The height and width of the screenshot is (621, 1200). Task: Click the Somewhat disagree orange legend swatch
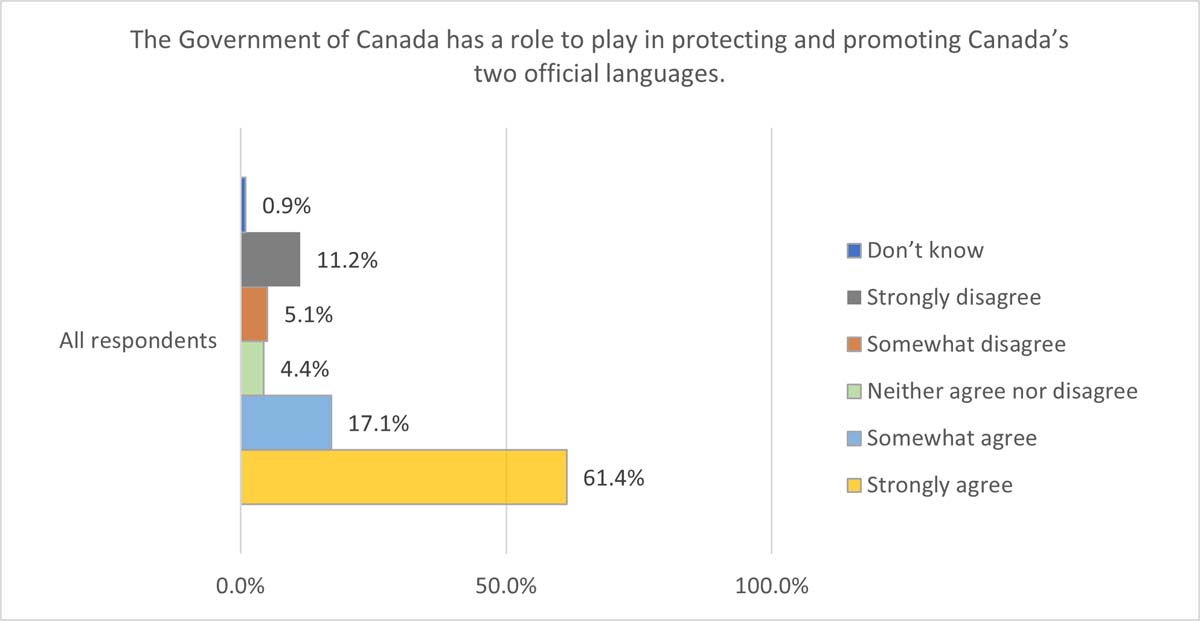(x=854, y=344)
